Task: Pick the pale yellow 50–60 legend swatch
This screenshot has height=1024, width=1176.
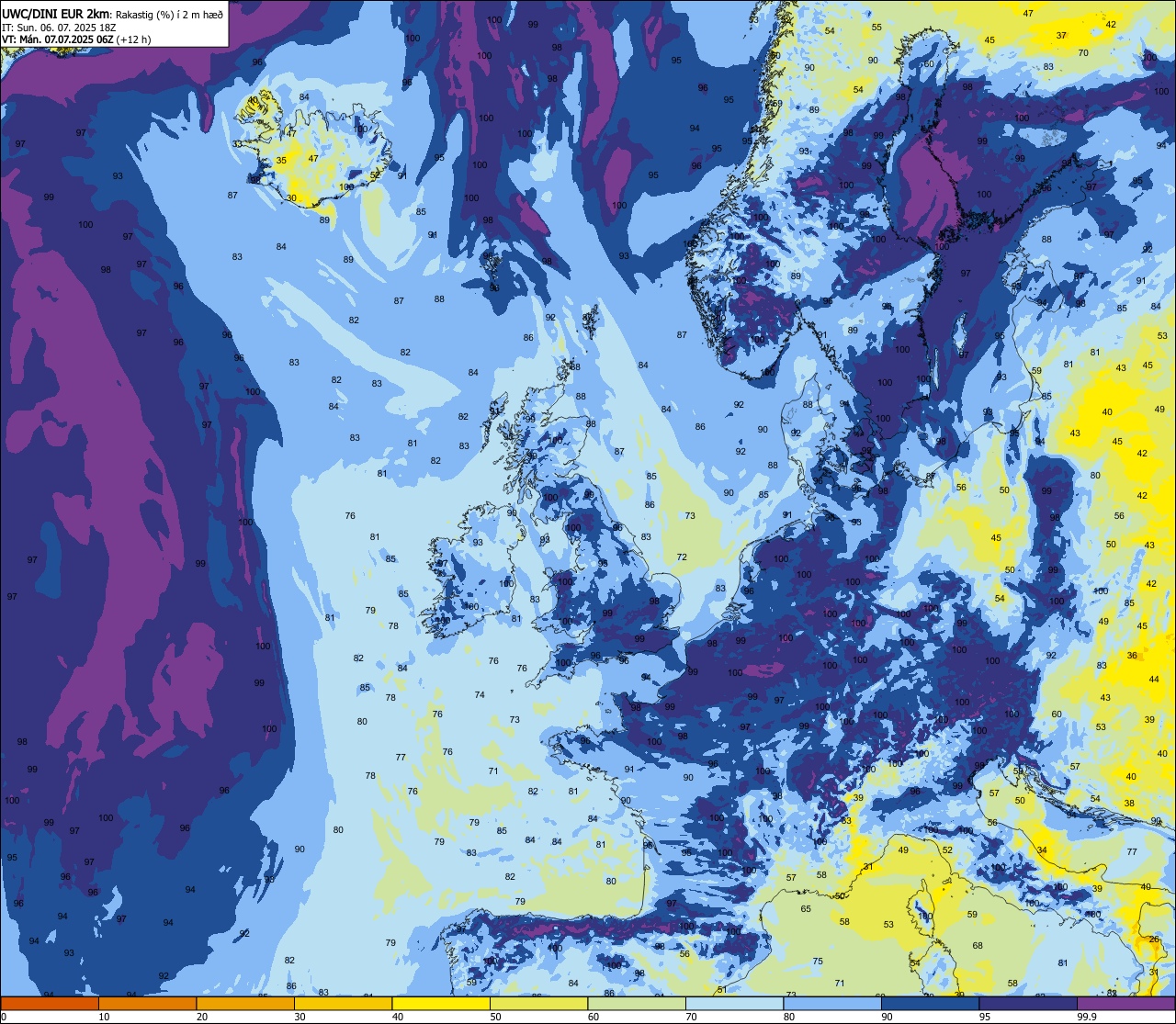Action: pos(538,1003)
